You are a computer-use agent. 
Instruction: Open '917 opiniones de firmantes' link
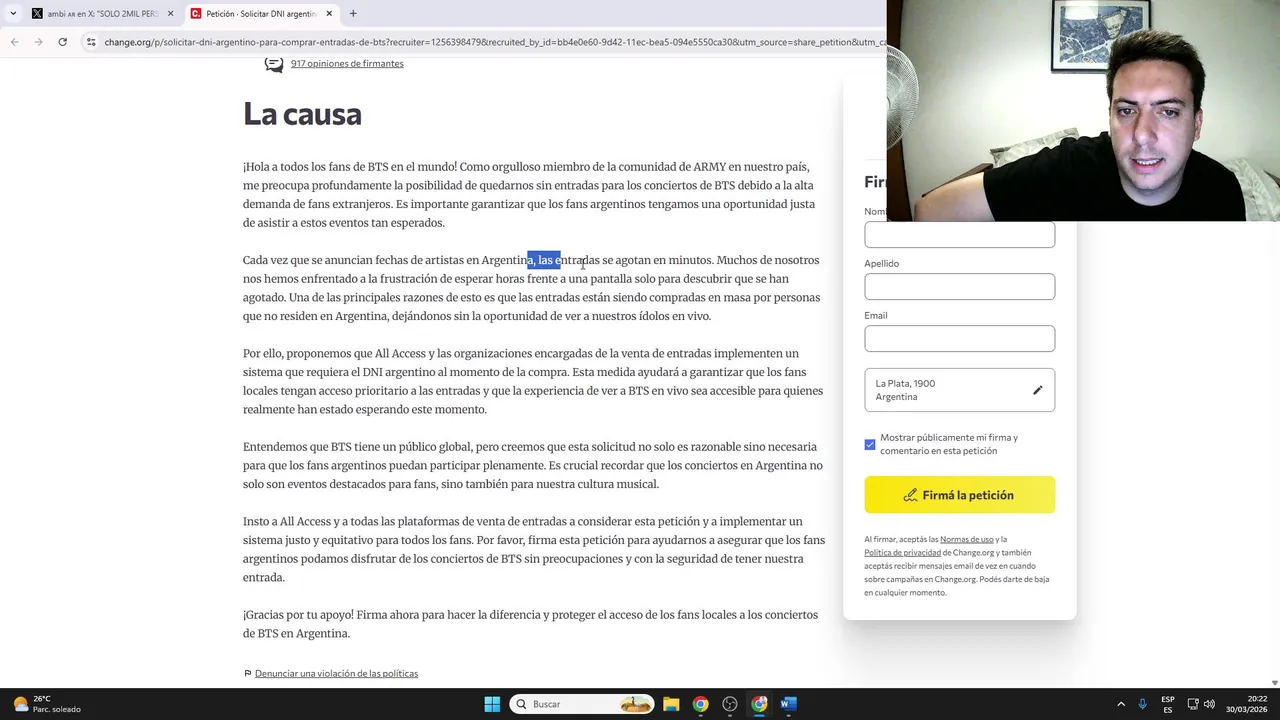tap(347, 64)
